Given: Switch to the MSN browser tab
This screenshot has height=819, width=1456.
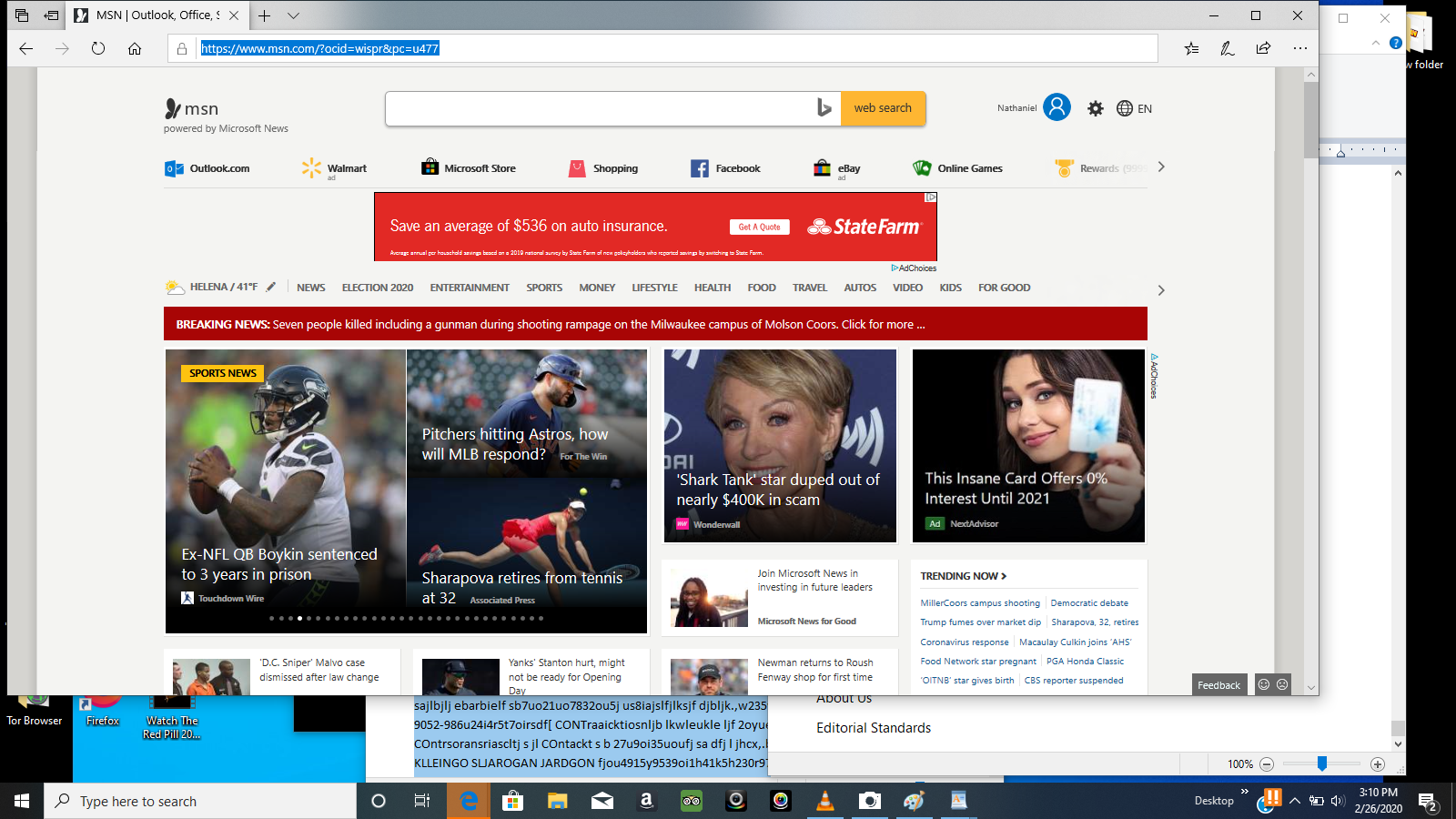Looking at the screenshot, I should [157, 15].
